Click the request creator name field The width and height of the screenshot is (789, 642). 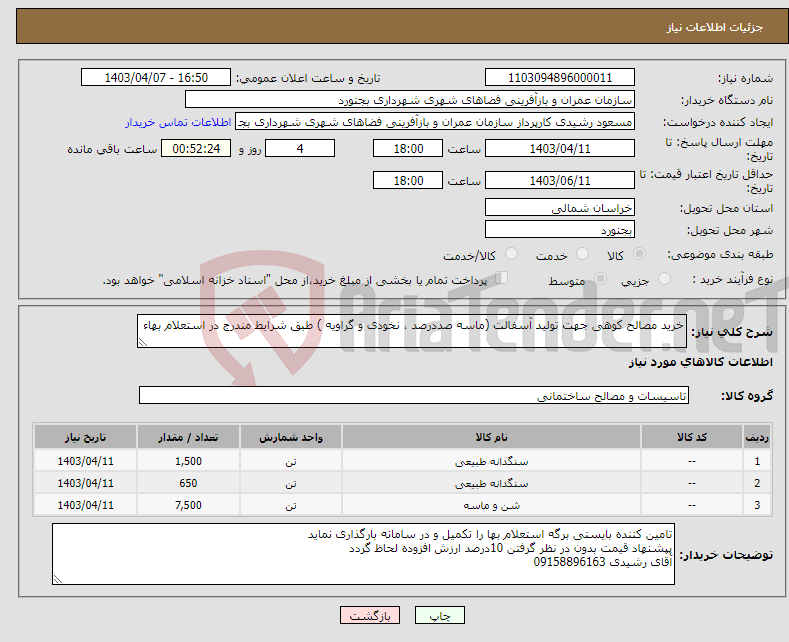pos(435,122)
